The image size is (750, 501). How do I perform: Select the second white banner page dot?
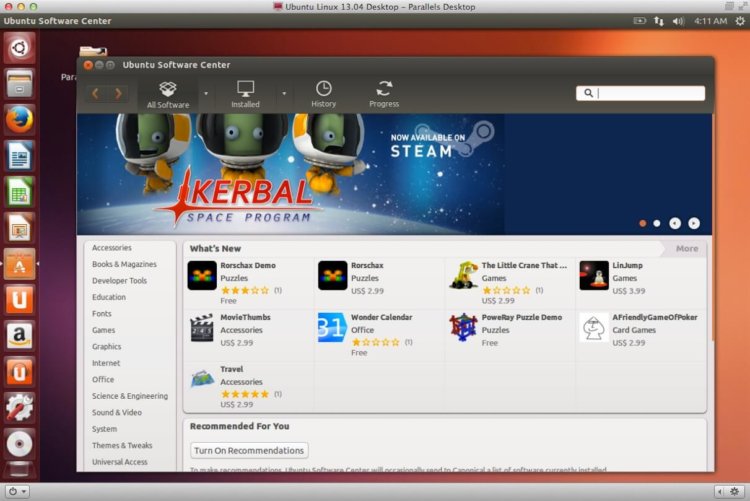tap(657, 223)
